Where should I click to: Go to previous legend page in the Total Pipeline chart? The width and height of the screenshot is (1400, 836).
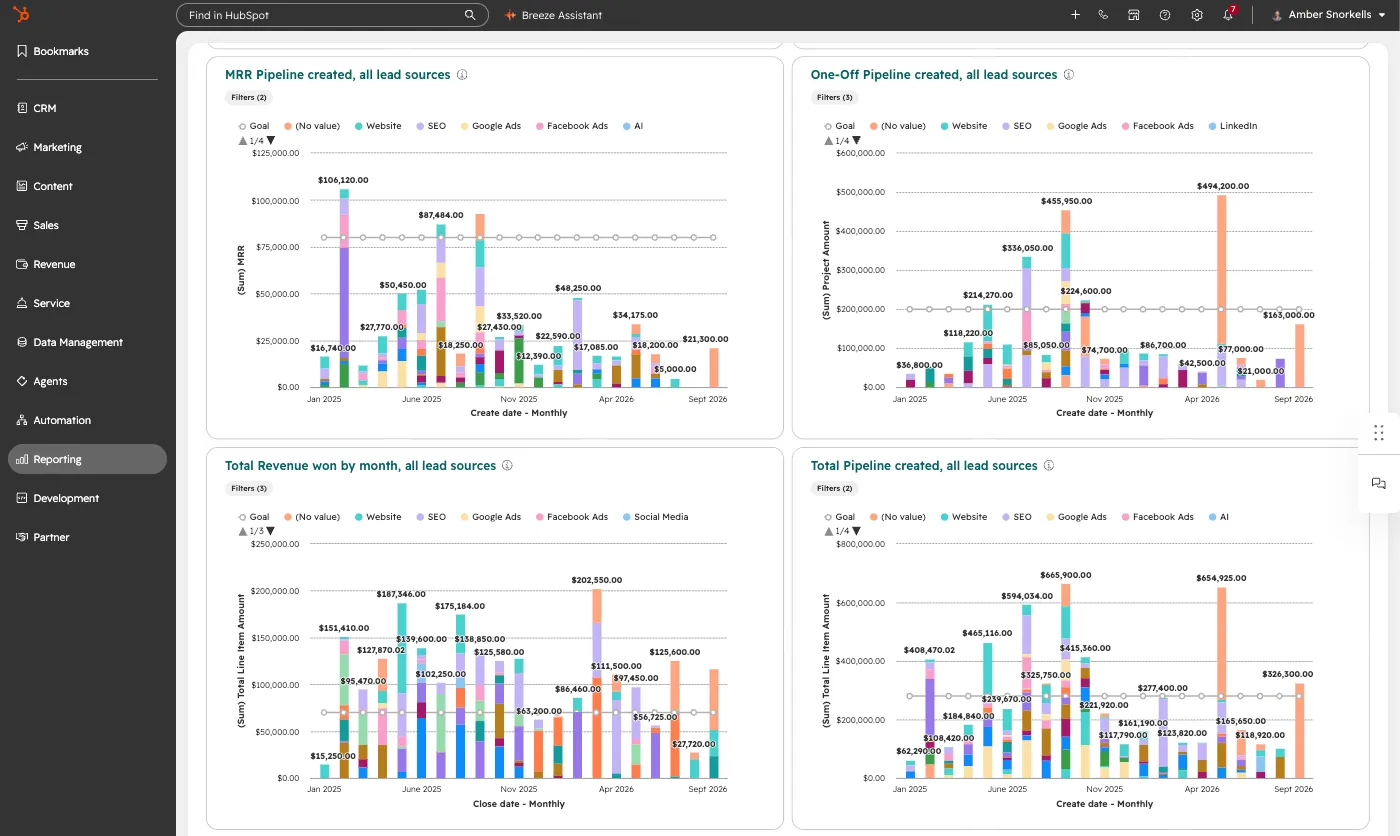click(829, 531)
